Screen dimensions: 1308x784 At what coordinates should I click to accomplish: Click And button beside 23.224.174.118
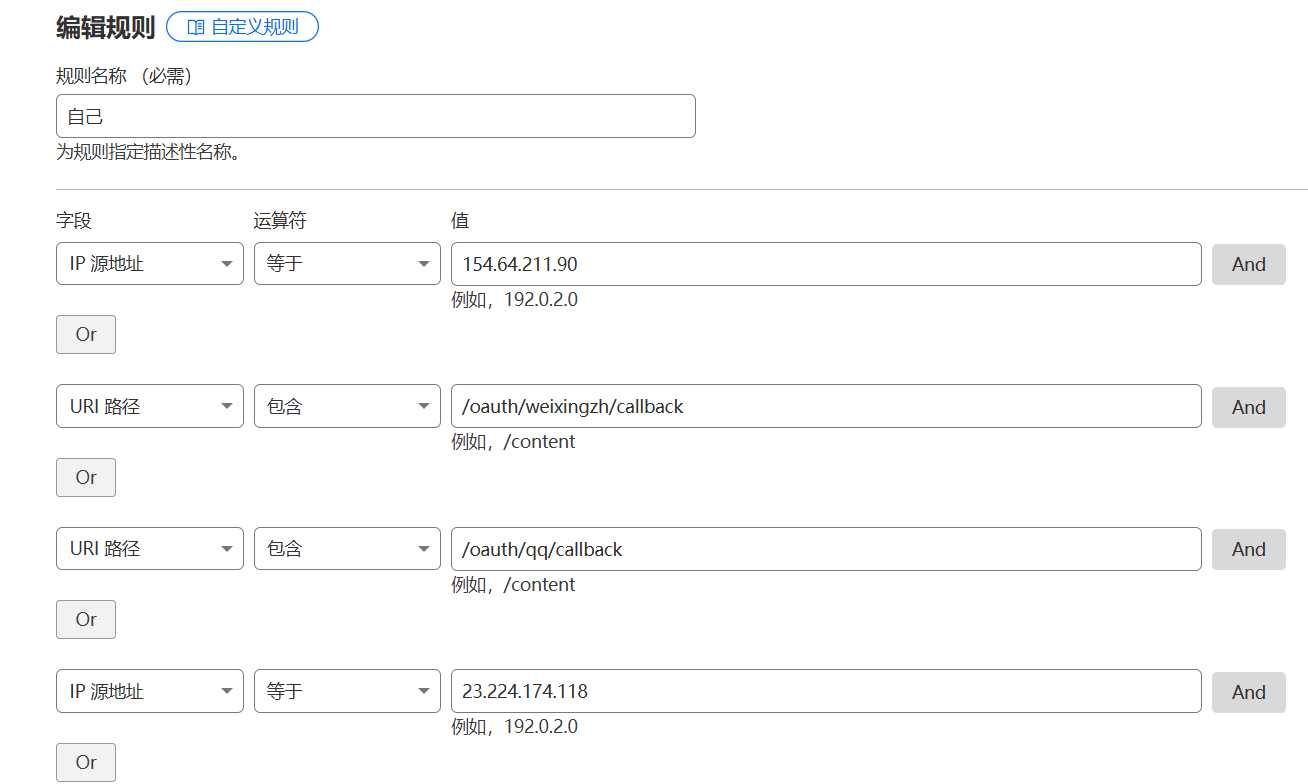point(1249,692)
